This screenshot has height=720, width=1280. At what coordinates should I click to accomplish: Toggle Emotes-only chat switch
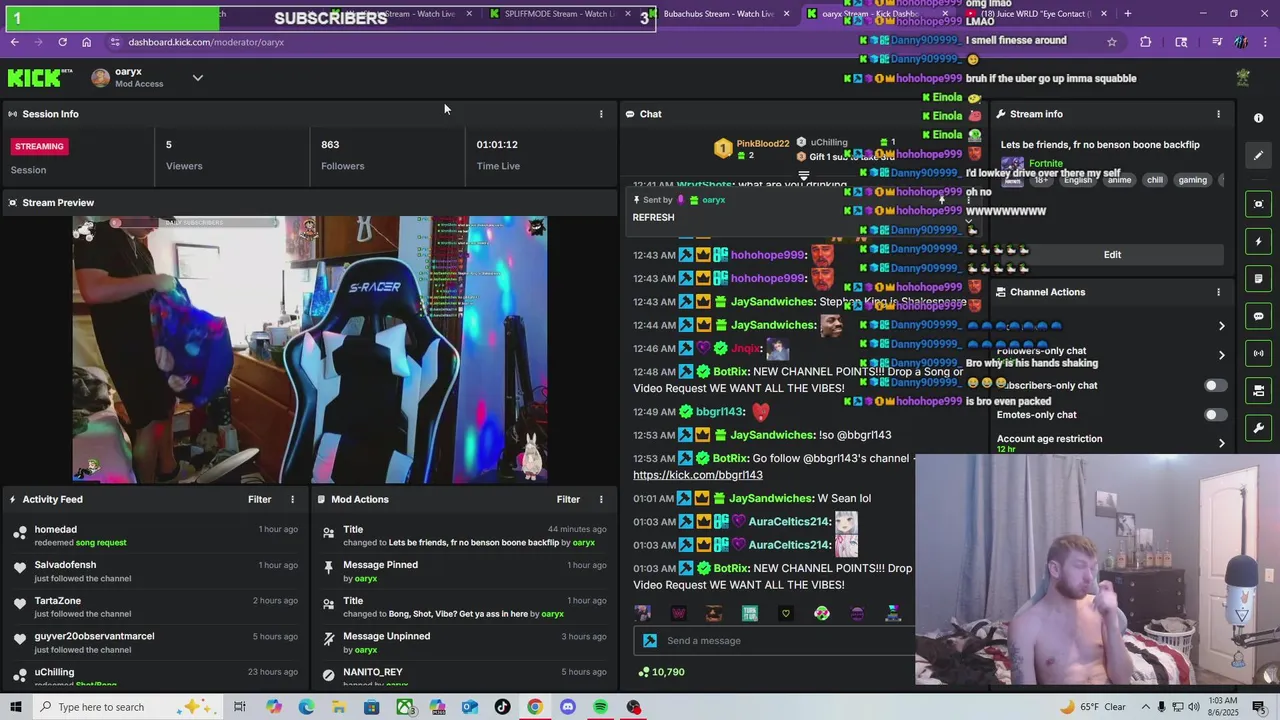click(x=1215, y=414)
